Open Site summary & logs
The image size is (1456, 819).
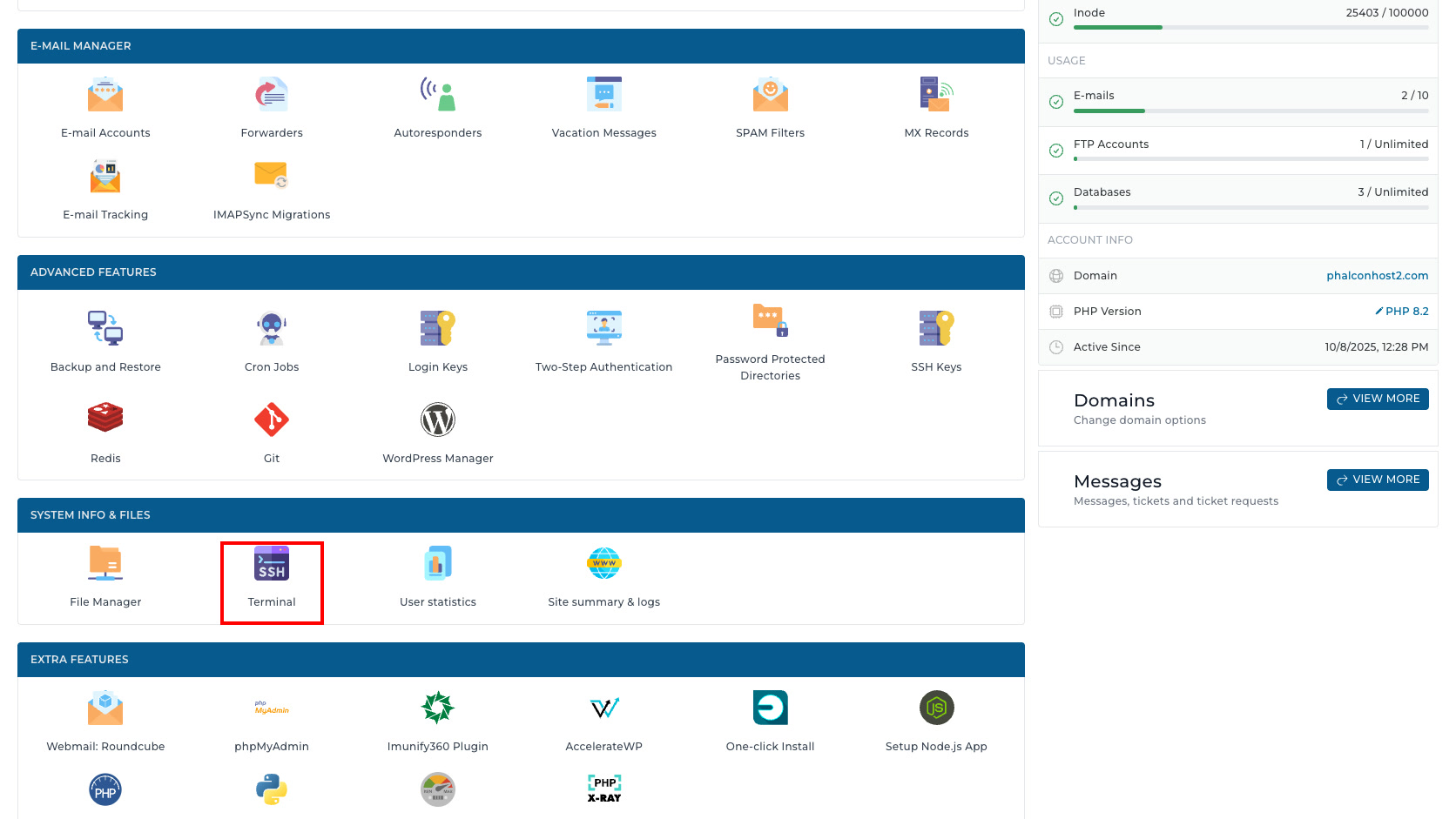pyautogui.click(x=604, y=578)
